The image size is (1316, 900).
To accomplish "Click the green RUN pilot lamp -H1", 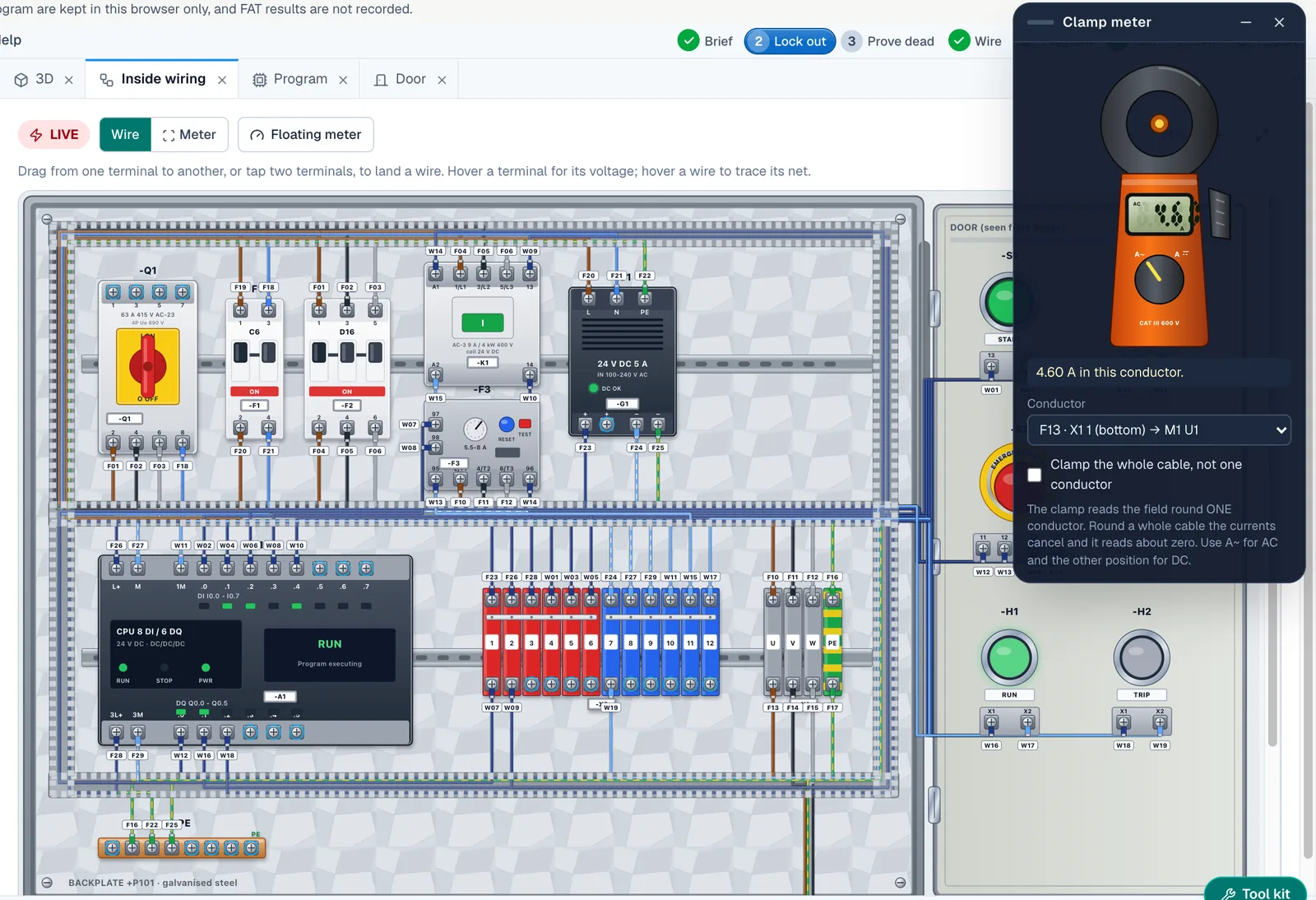I will (1009, 657).
